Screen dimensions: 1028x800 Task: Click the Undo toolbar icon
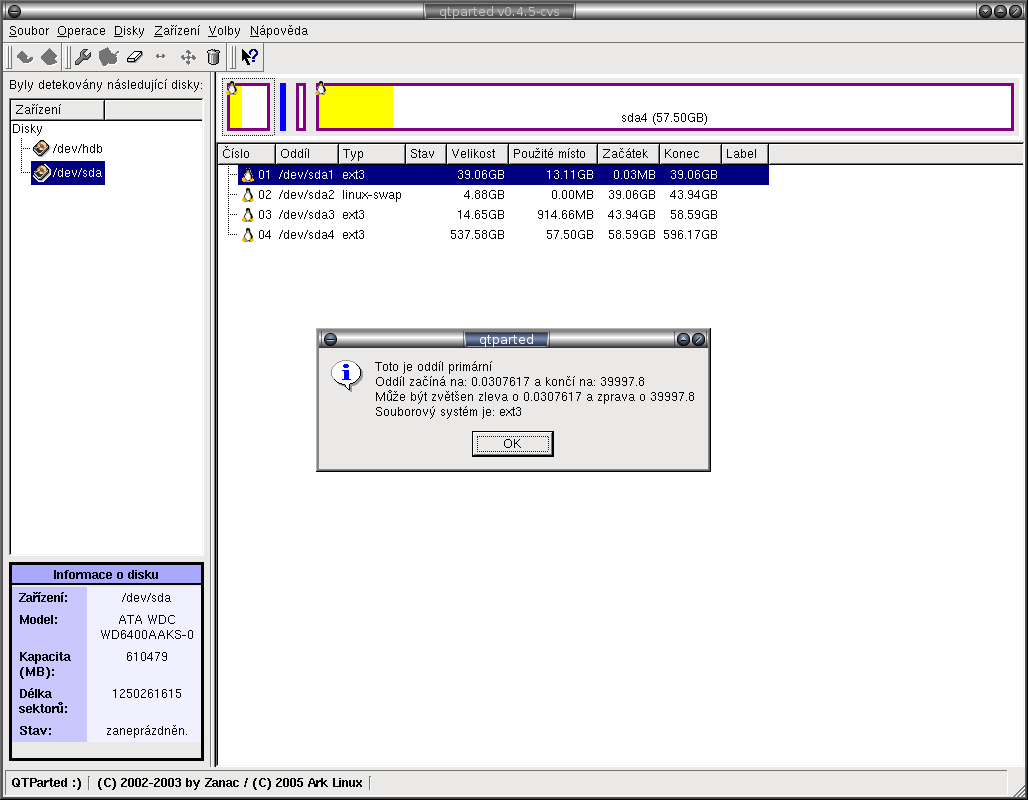click(25, 57)
